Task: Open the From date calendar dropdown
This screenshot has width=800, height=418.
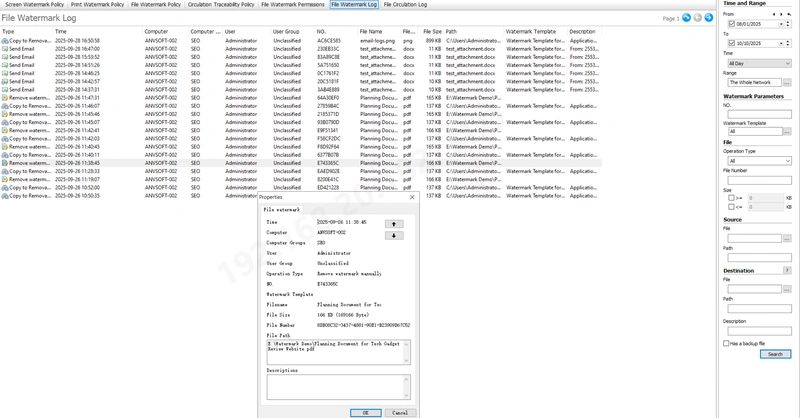Action: 781,24
